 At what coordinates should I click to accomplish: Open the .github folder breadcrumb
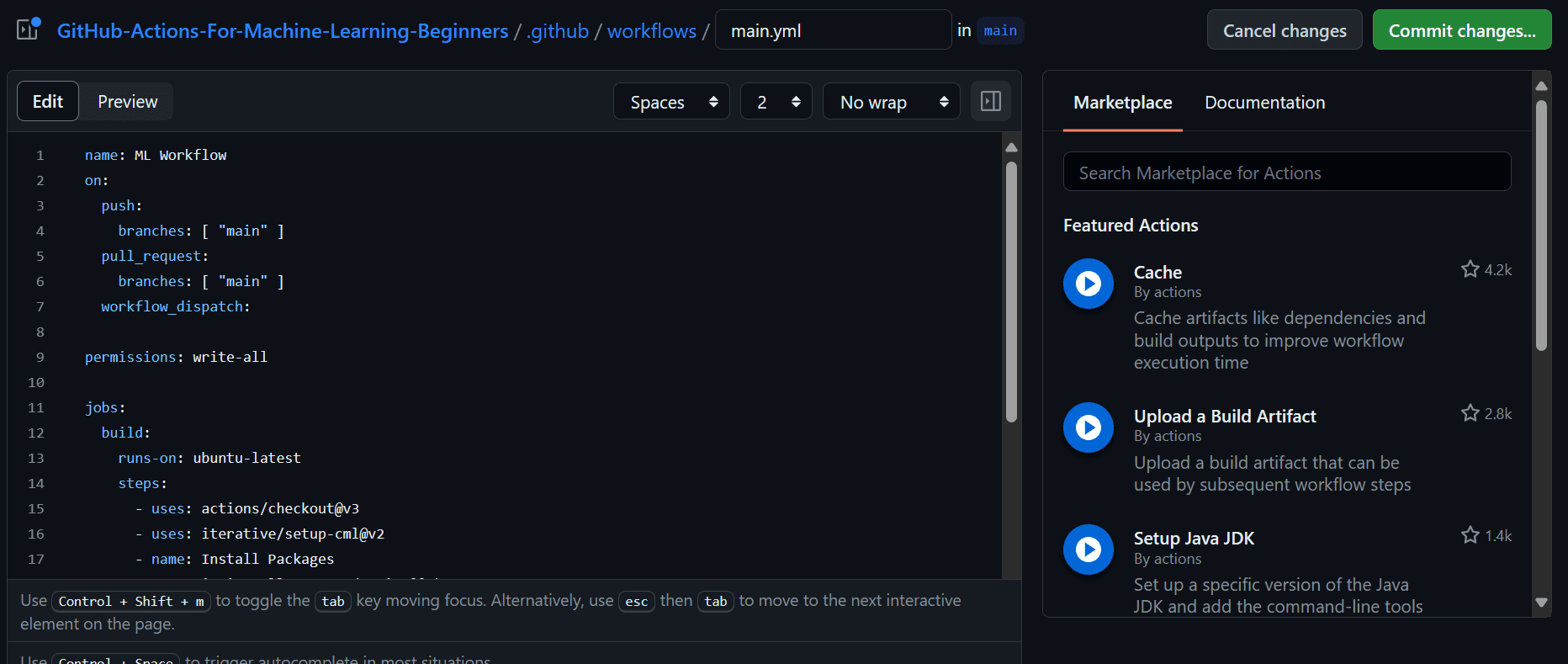pyautogui.click(x=558, y=31)
